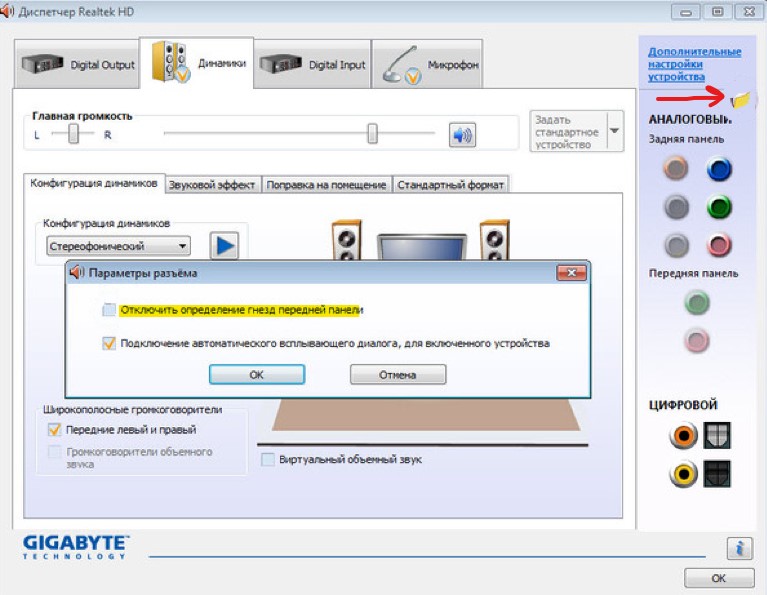Click the Realtek HD title bar speaker icon
This screenshot has height=595, width=767.
coord(6,11)
